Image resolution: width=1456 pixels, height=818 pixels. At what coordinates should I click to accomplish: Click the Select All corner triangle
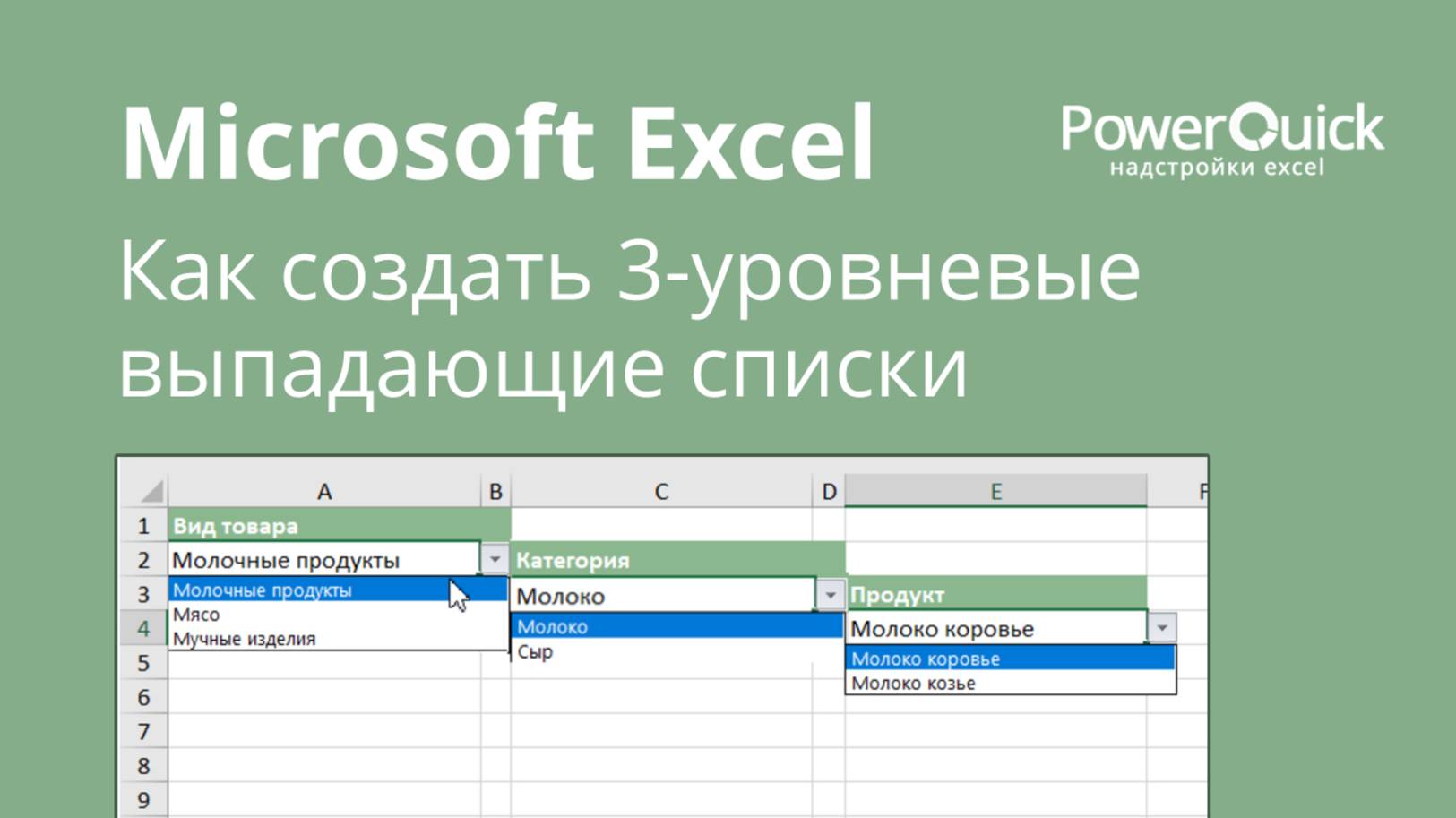(152, 491)
